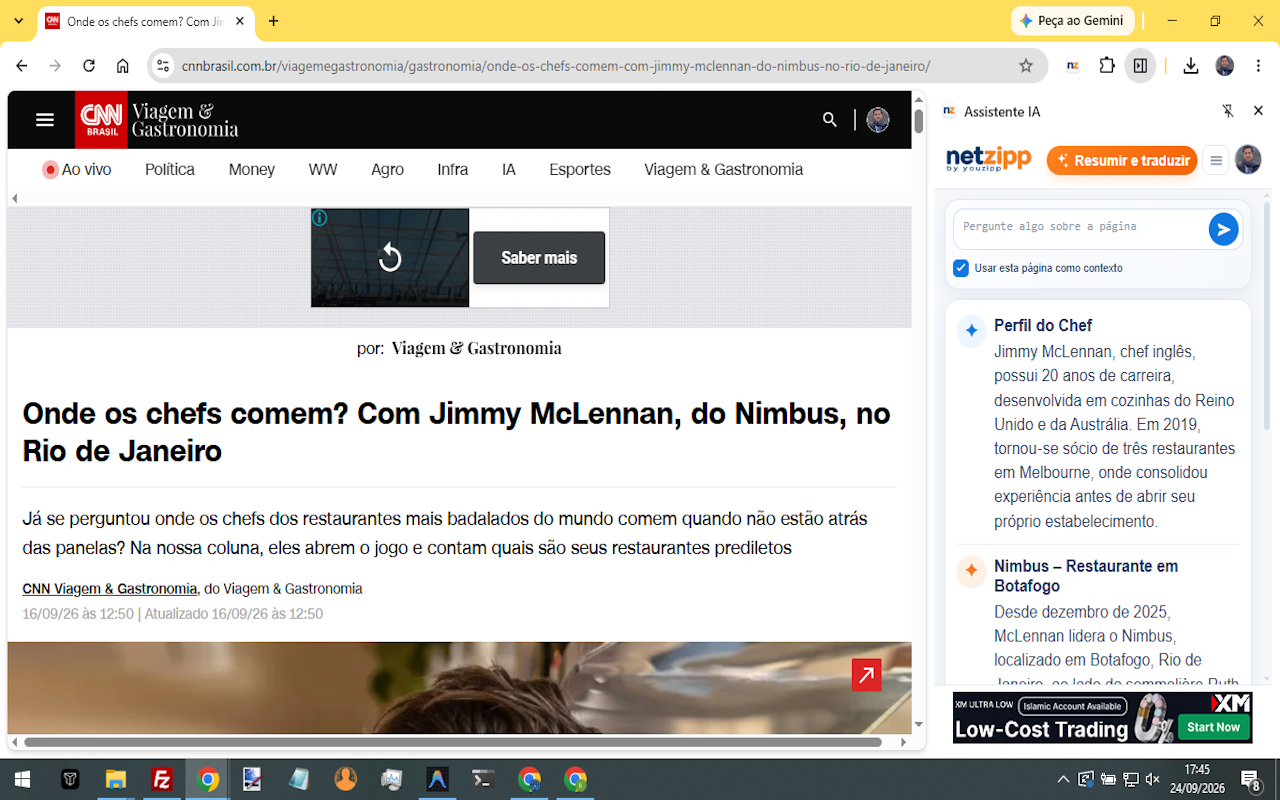Go back with the browser back arrow
The image size is (1280, 800).
(x=22, y=66)
